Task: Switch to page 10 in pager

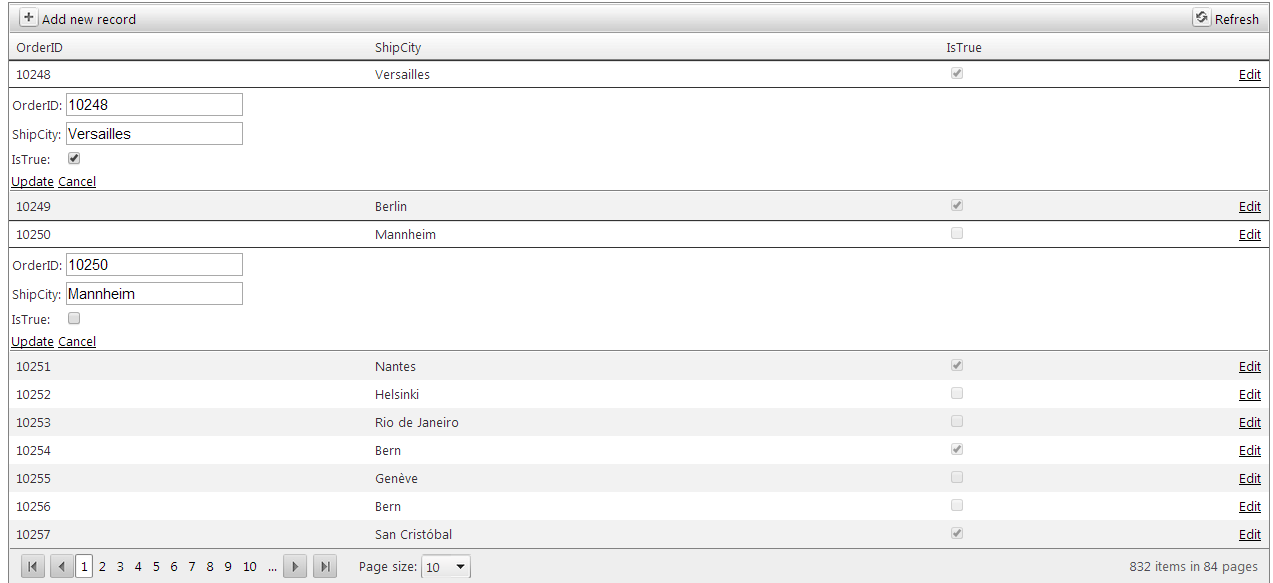Action: pos(250,567)
